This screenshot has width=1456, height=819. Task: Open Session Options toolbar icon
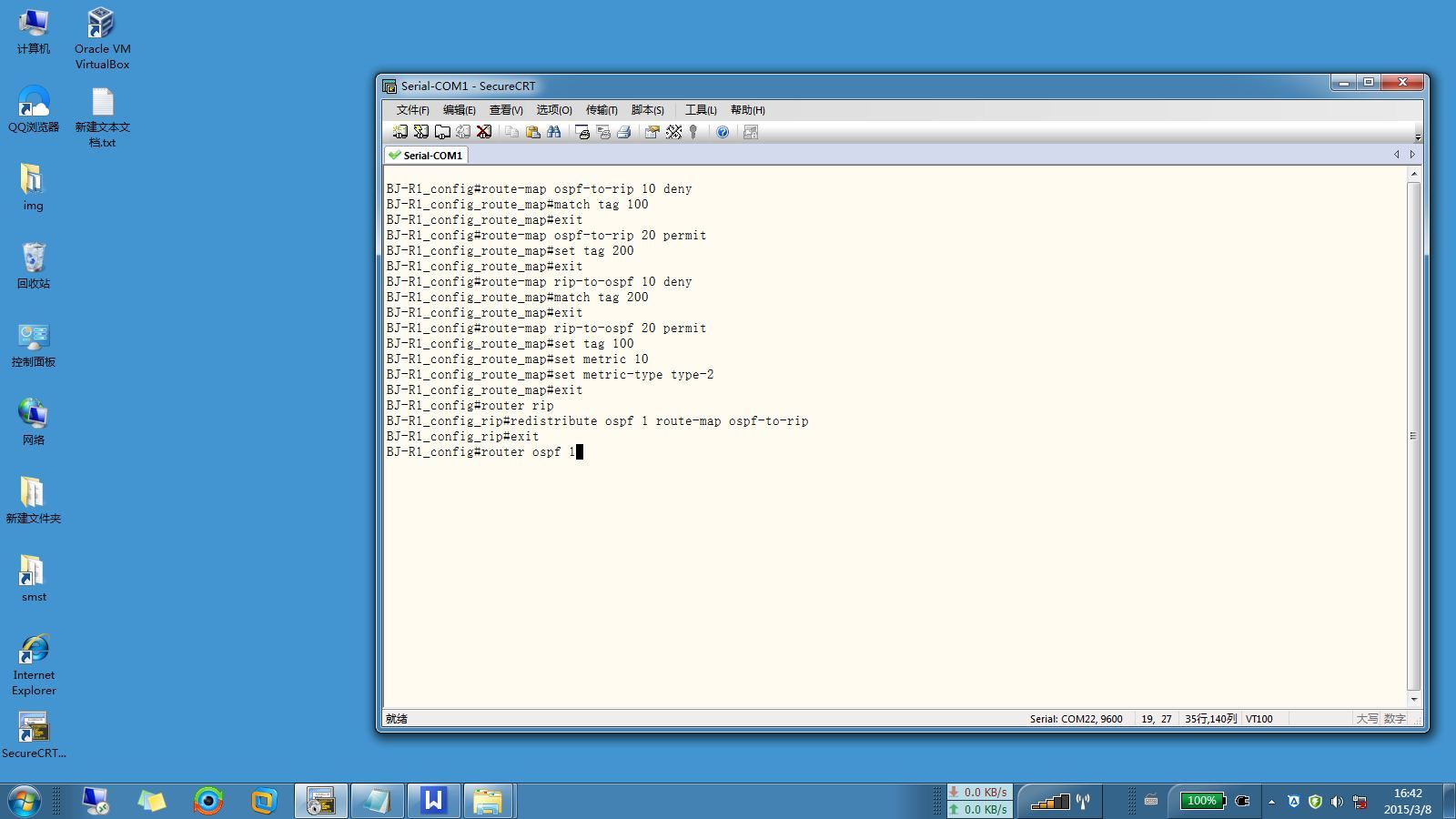click(652, 132)
